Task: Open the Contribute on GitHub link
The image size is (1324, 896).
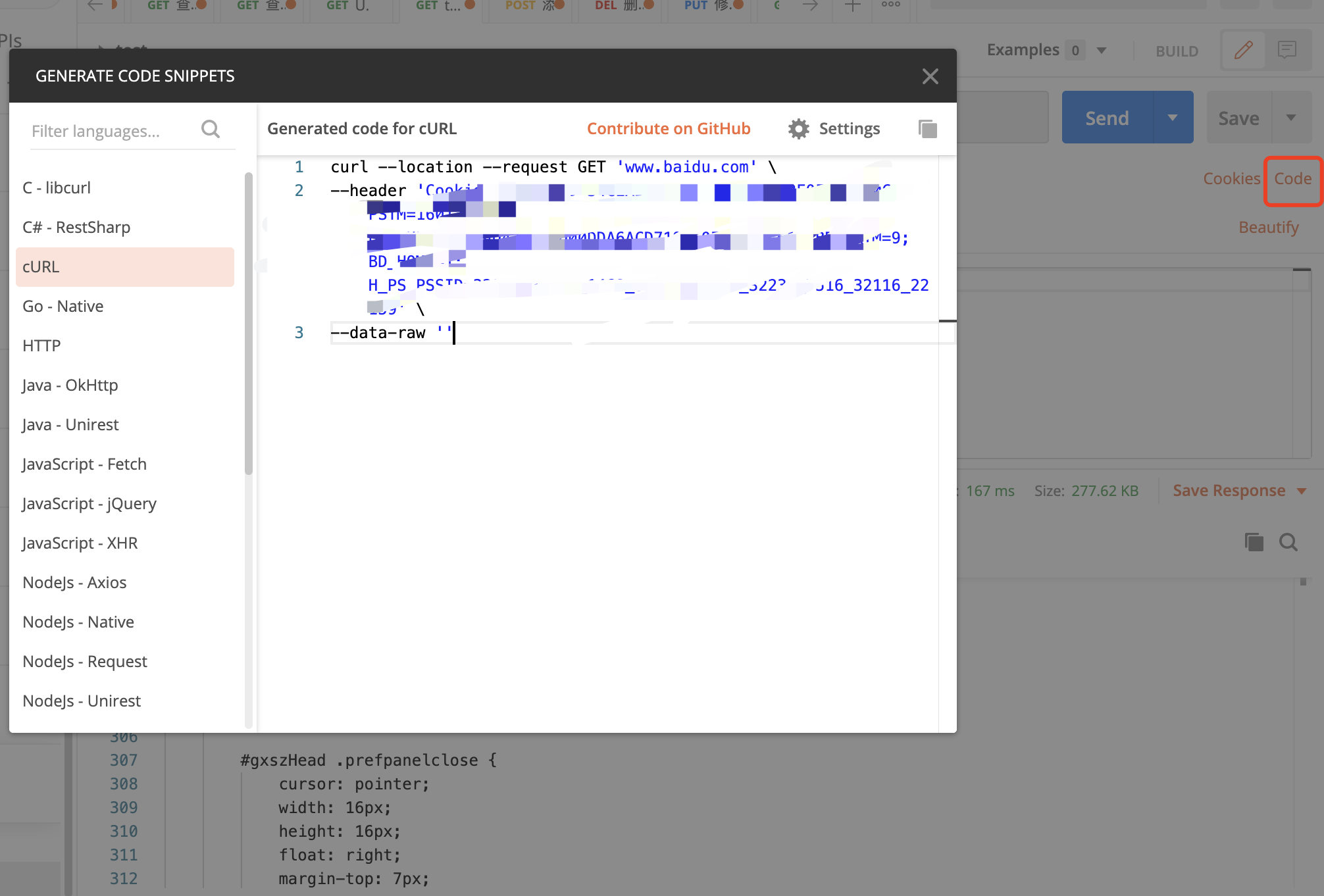Action: [x=669, y=128]
